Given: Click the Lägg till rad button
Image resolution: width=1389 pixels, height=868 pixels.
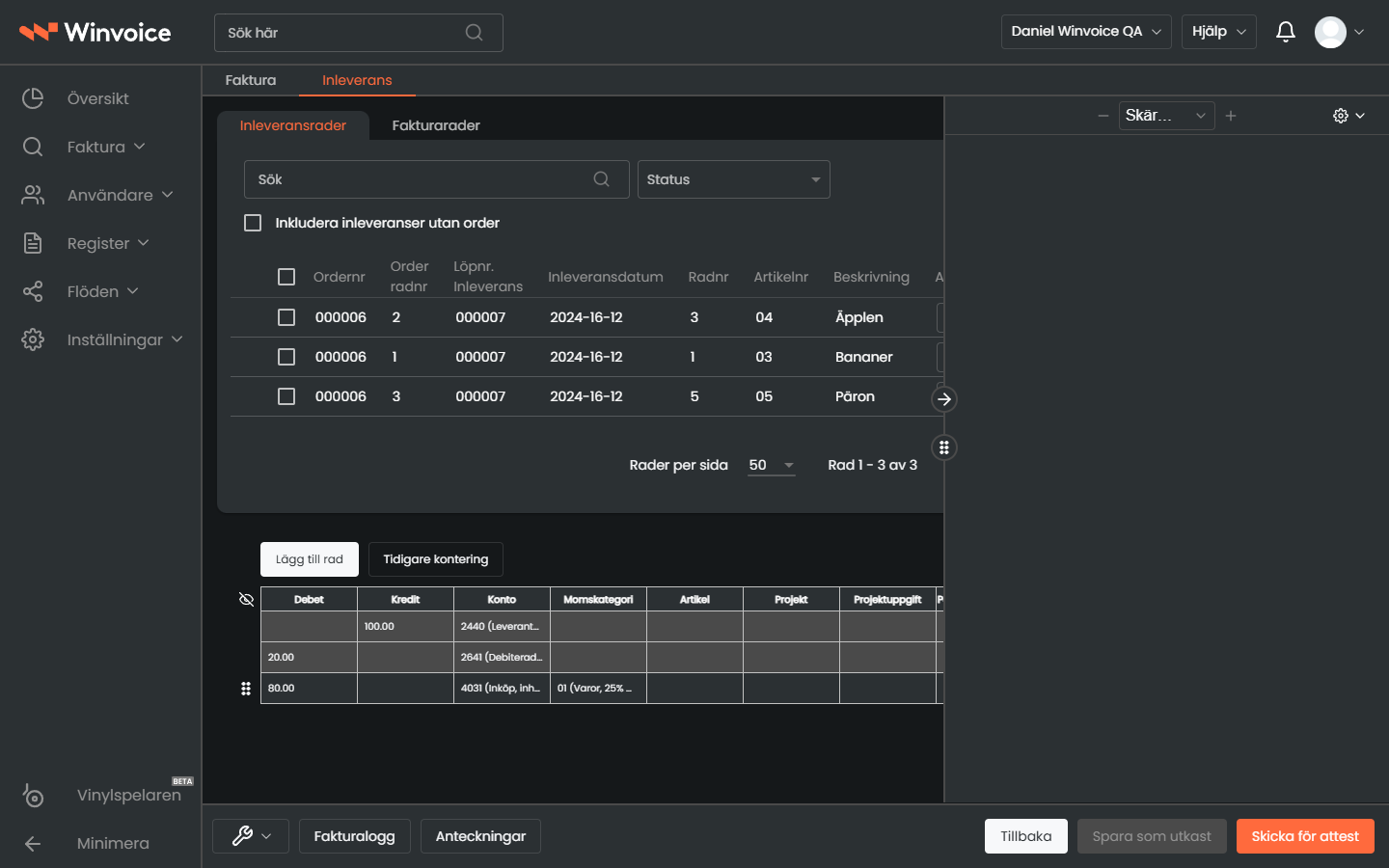Looking at the screenshot, I should 310,559.
